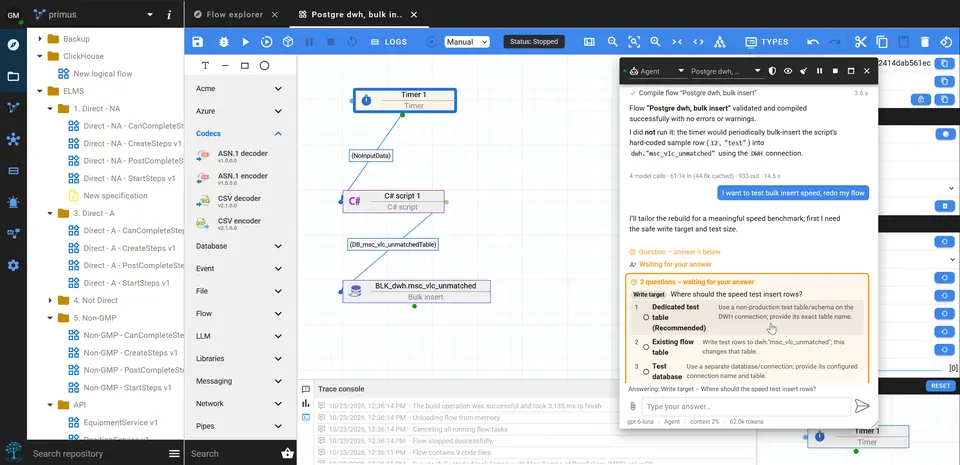Copy selection with the toolbar copy icon
960x465 pixels.
[x=882, y=42]
